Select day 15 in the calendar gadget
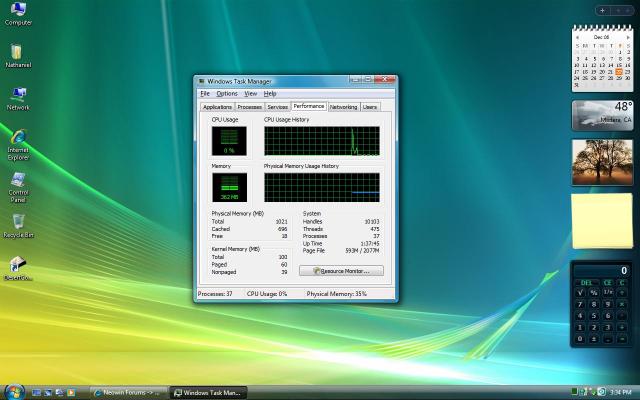This screenshot has width=640, height=400. click(619, 65)
